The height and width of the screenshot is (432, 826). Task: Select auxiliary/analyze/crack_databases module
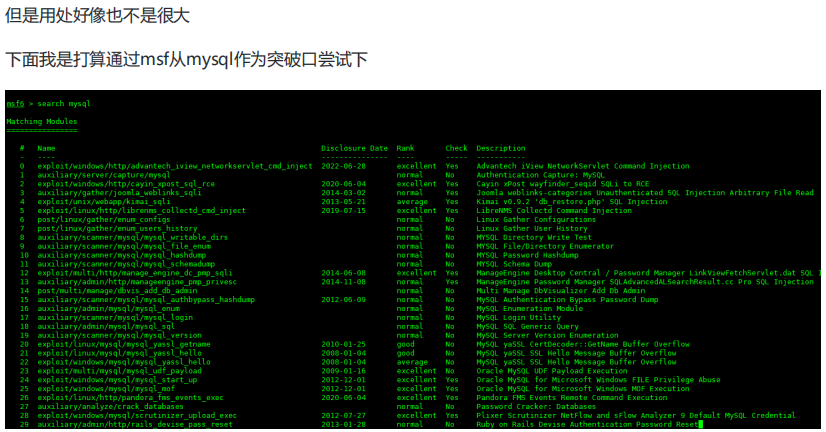click(x=110, y=407)
